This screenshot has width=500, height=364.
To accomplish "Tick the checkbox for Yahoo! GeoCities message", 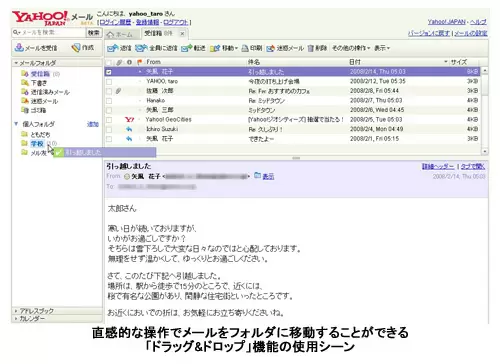I will (109, 120).
